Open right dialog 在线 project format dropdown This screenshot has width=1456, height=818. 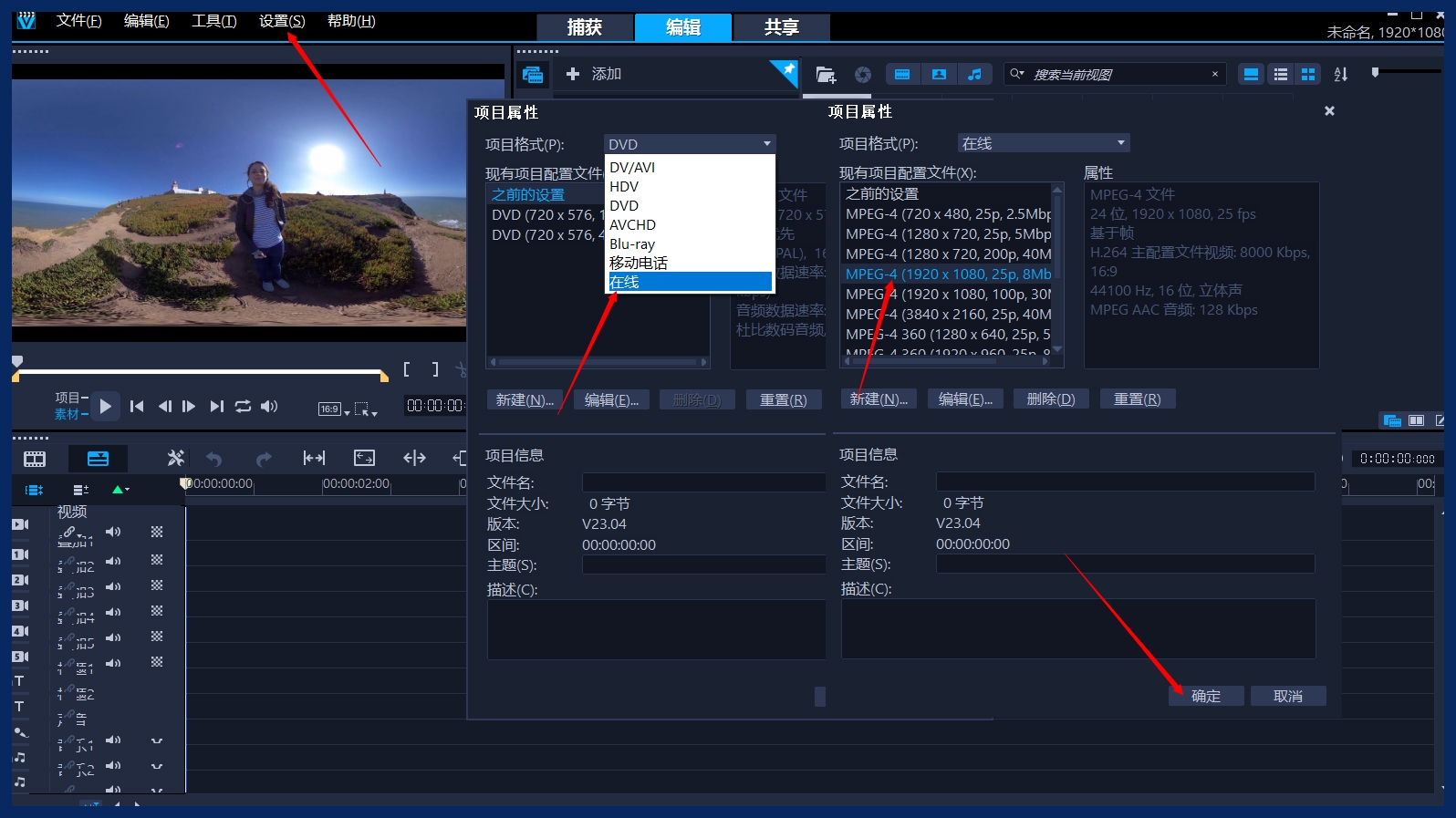click(x=1044, y=143)
